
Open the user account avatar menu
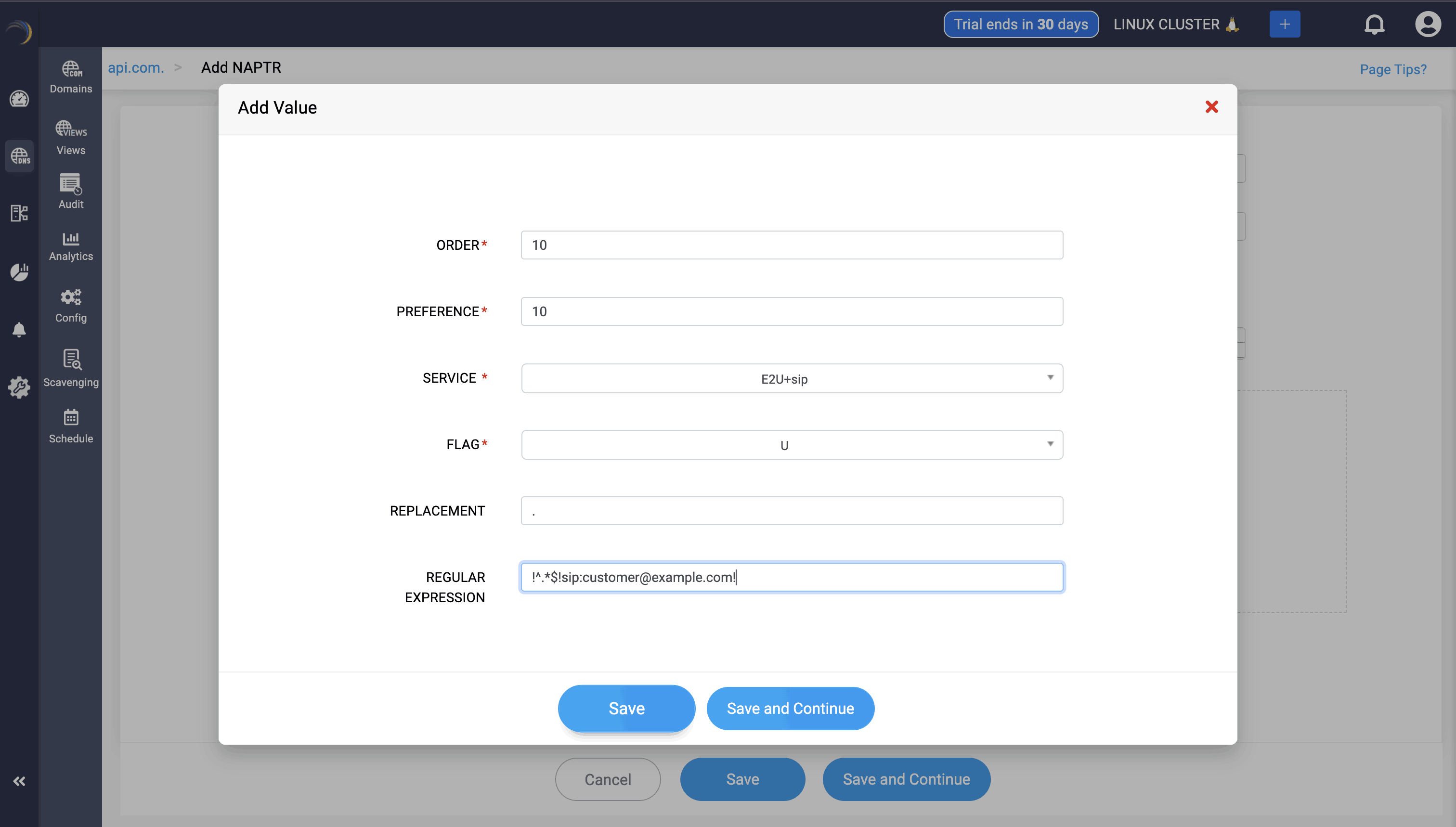(1427, 25)
